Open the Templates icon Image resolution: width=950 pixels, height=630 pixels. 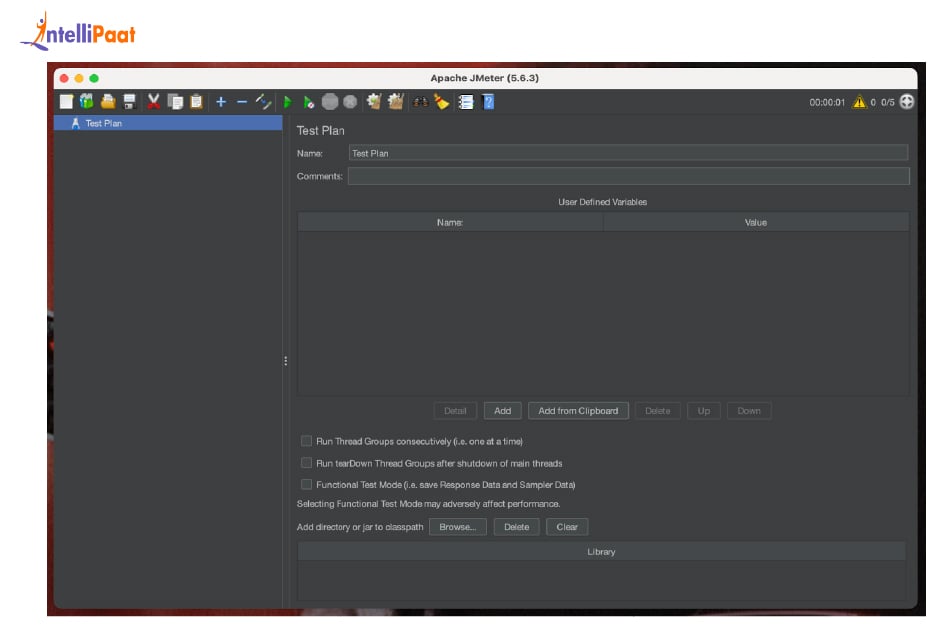[87, 102]
